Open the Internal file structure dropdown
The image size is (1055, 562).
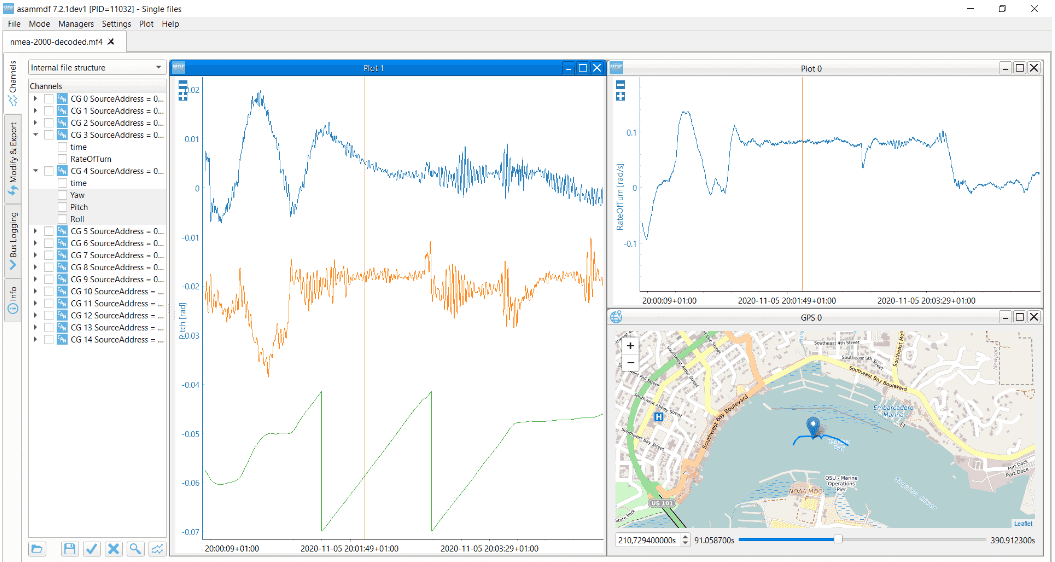coord(97,68)
